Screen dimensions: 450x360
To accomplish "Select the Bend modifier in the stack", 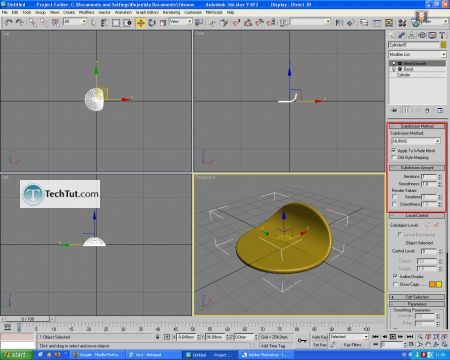I will click(417, 69).
